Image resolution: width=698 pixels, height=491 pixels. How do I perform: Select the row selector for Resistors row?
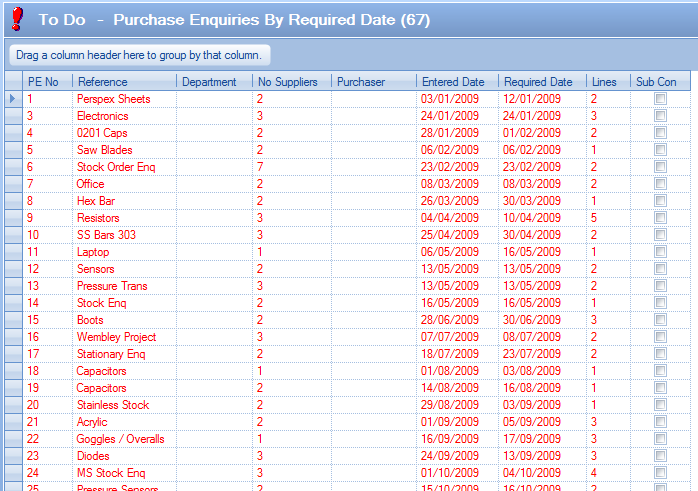(12, 218)
